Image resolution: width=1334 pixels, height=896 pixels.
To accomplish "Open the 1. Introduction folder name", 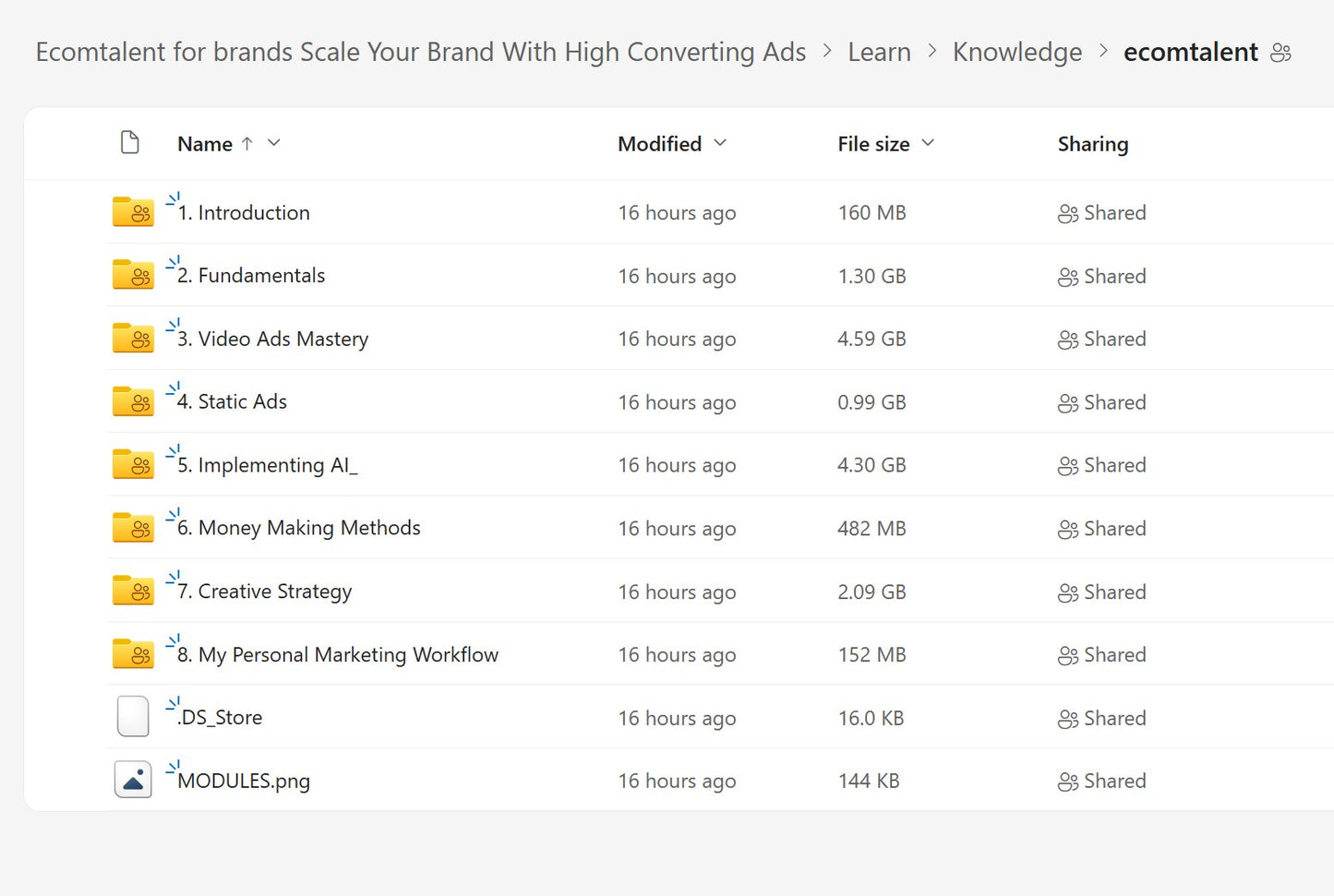I will [x=244, y=213].
